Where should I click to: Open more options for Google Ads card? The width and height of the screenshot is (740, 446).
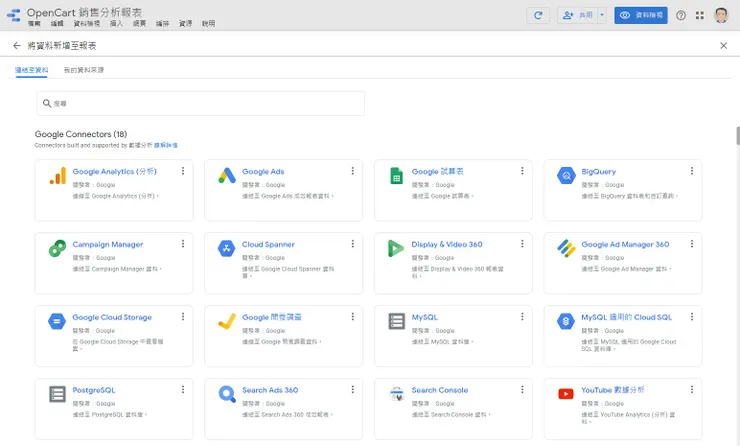[352, 171]
